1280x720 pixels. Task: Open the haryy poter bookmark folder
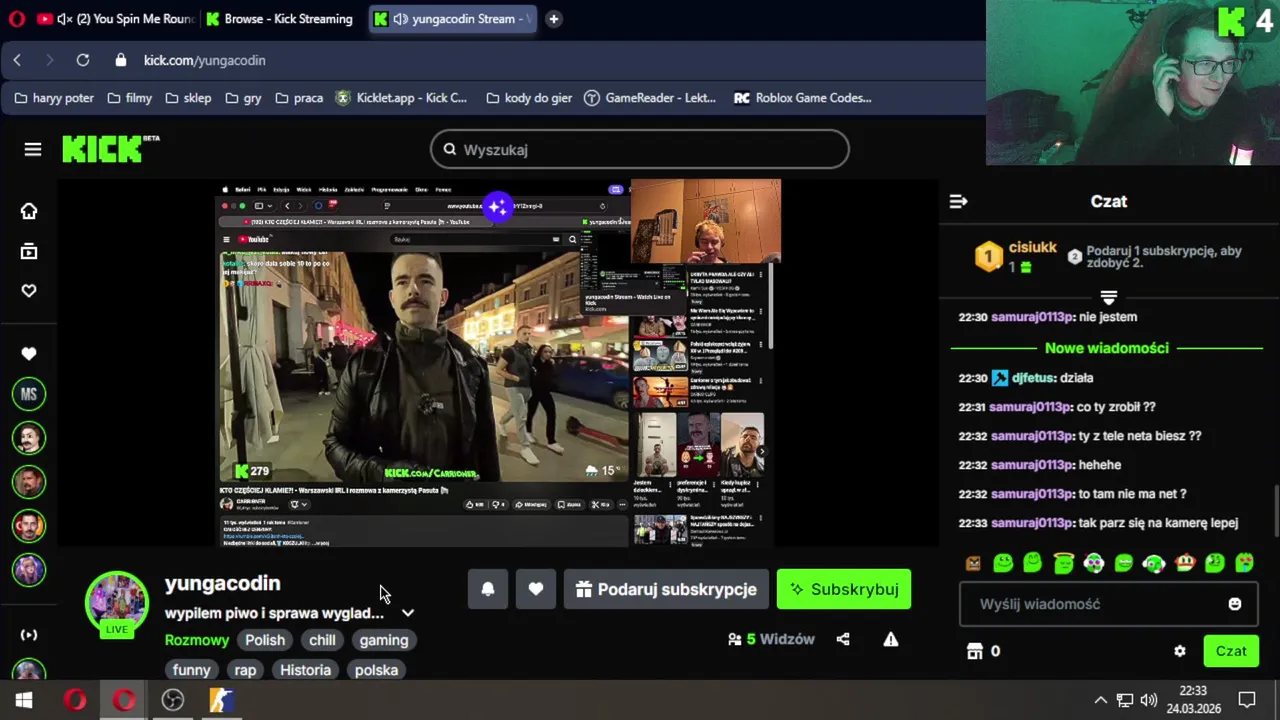pos(52,98)
